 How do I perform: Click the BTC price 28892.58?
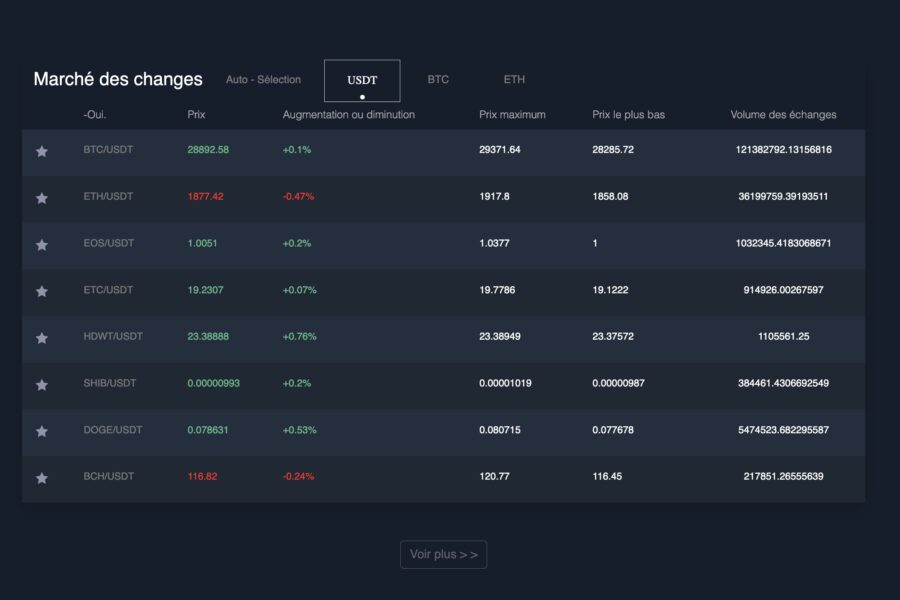point(208,149)
